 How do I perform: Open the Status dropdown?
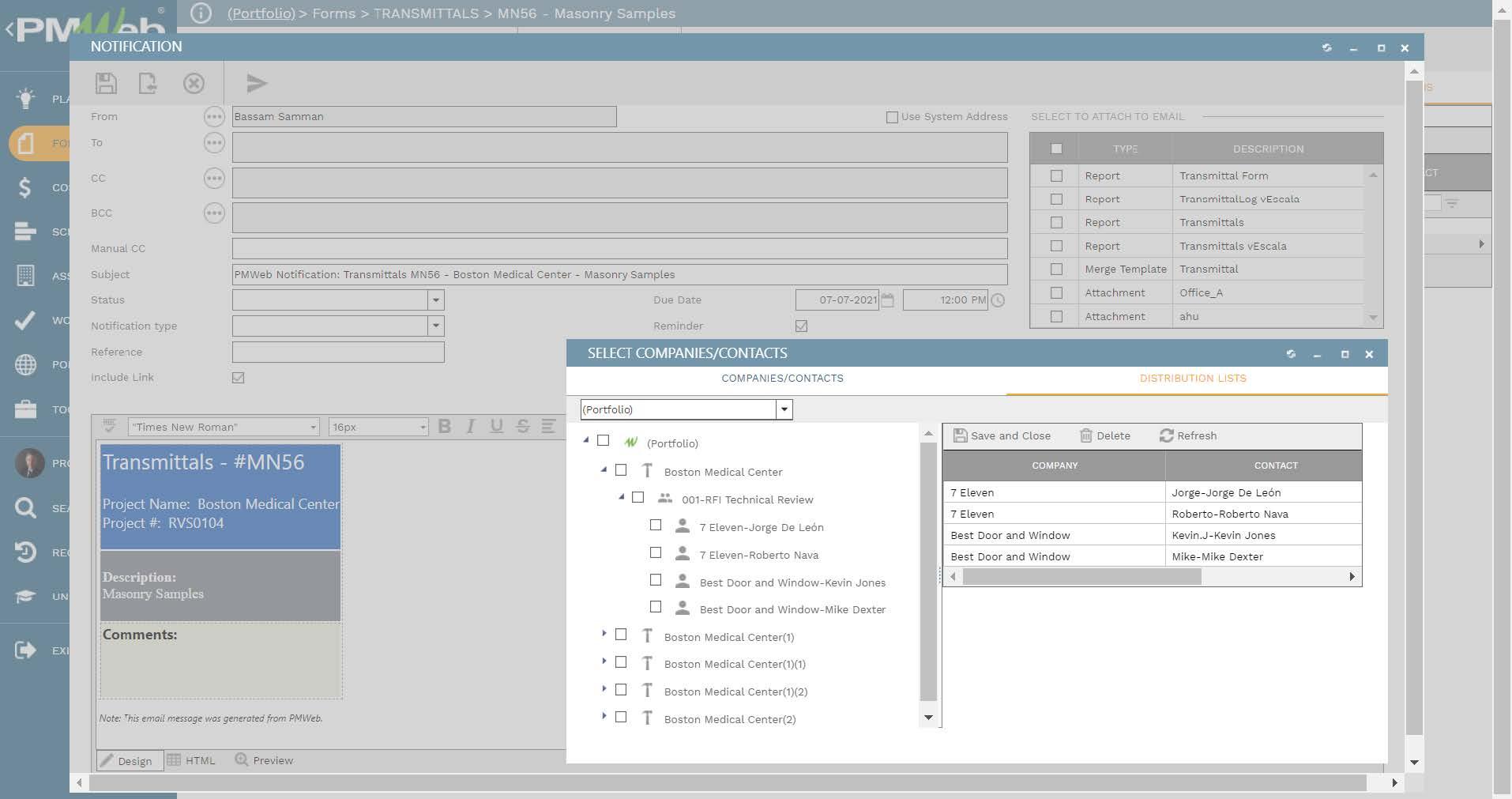[435, 300]
